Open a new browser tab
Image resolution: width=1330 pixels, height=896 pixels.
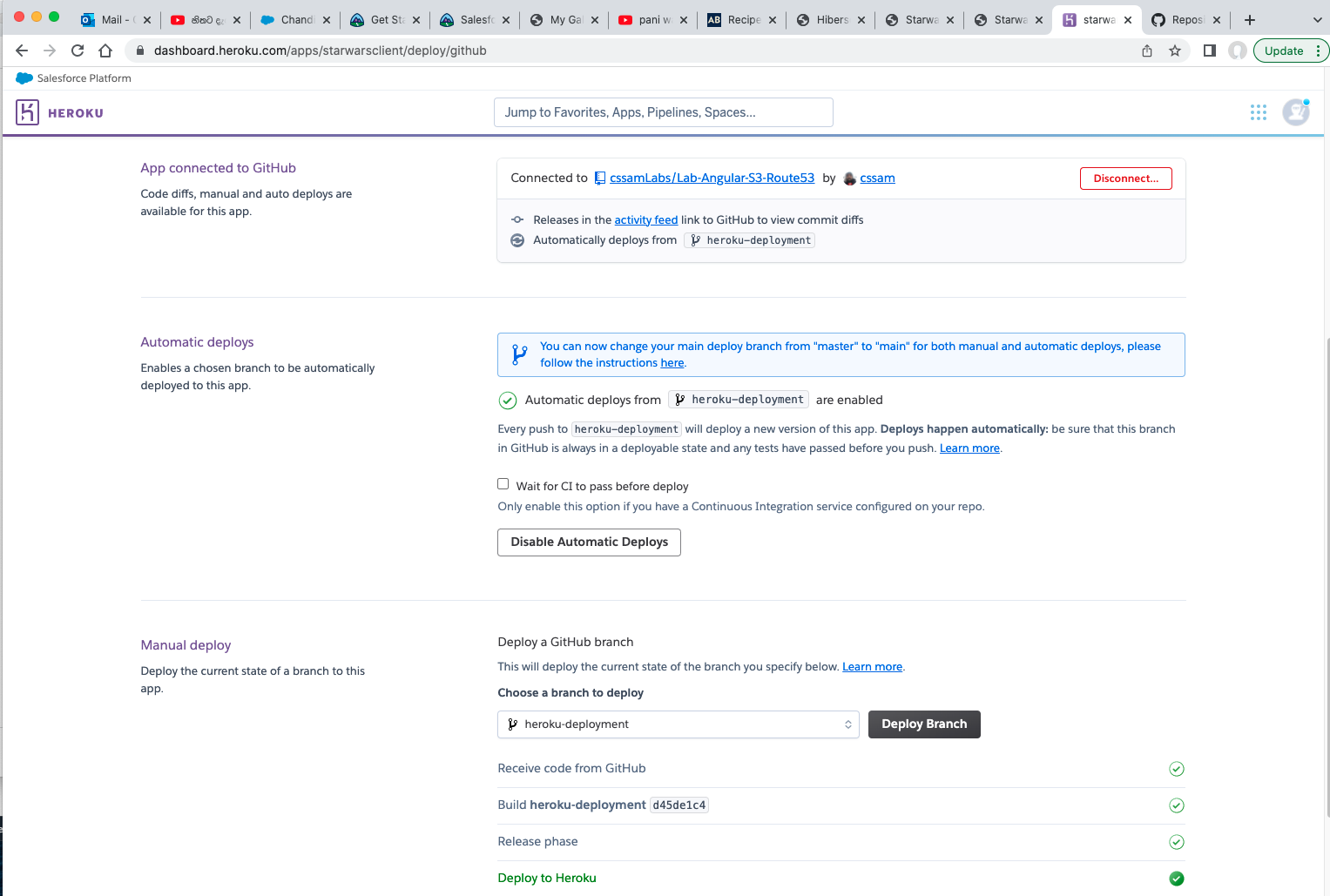(x=1250, y=19)
